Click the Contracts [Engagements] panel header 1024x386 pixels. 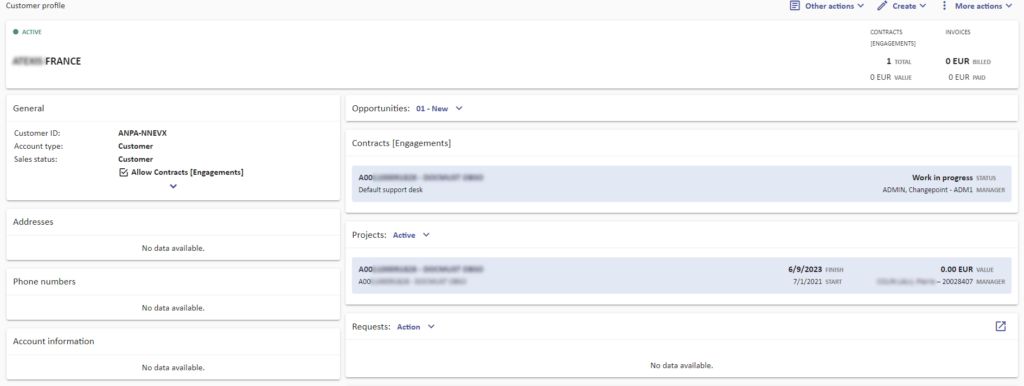click(x=401, y=143)
